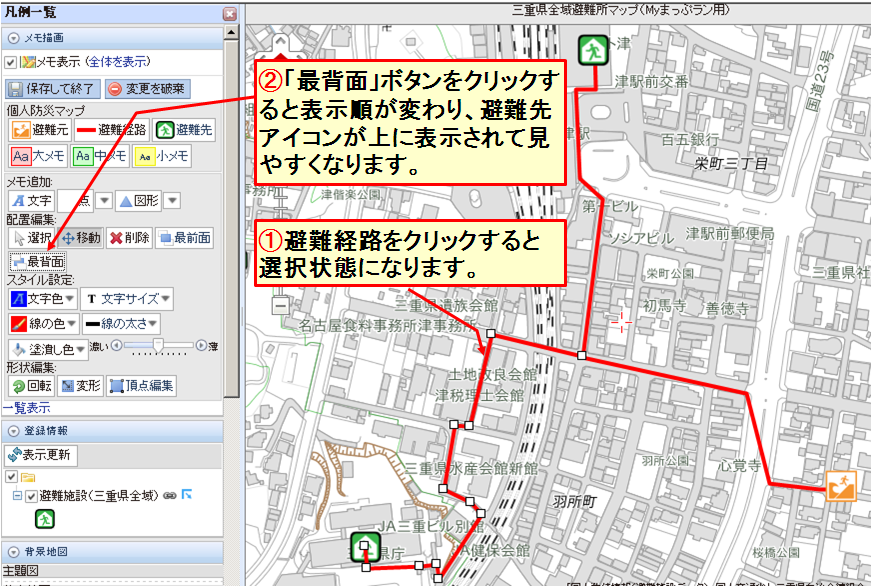This screenshot has height=587, width=872.
Task: Toggle the メモ表示 checkbox
Action: [x=11, y=62]
